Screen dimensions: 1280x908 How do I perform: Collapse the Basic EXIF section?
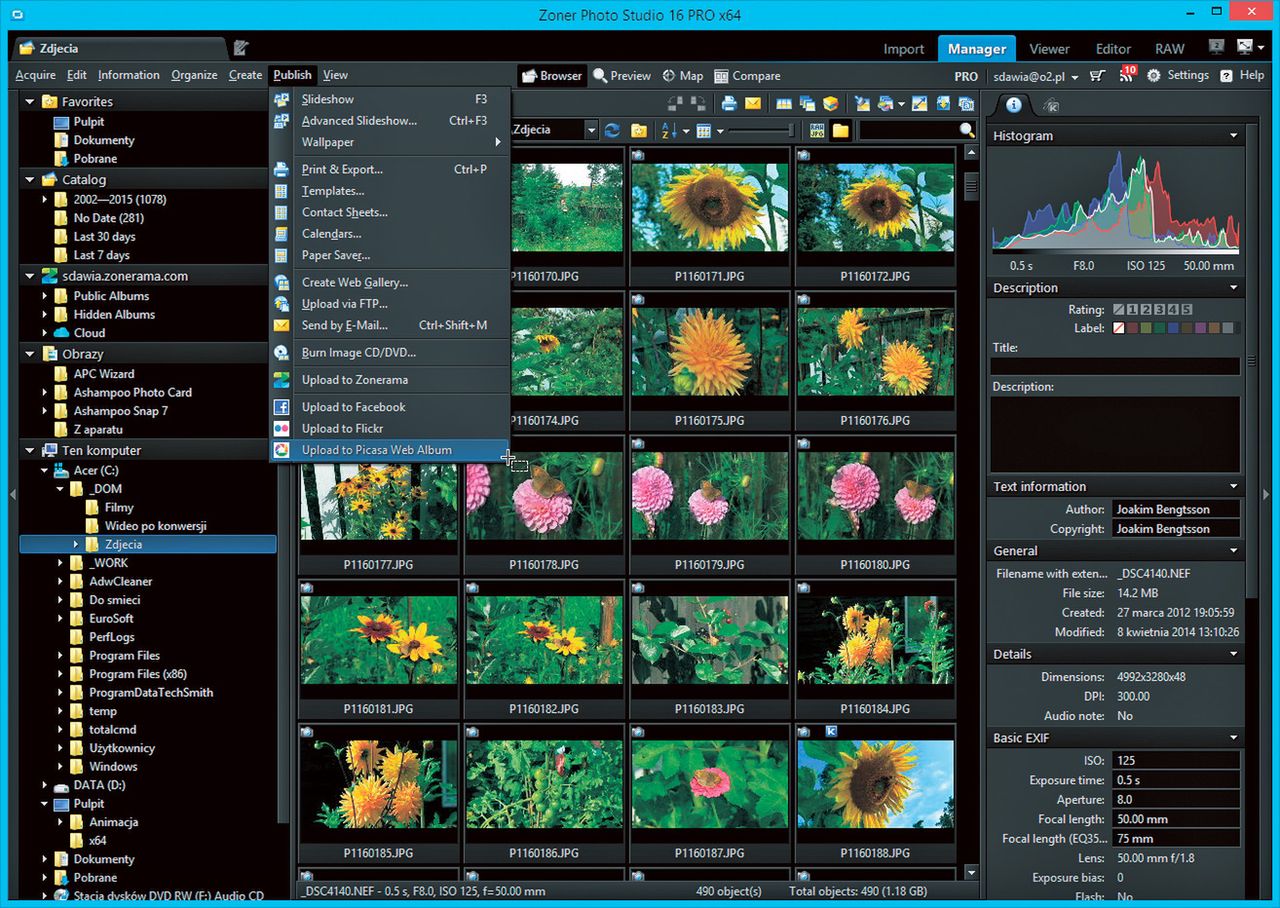pyautogui.click(x=1233, y=738)
